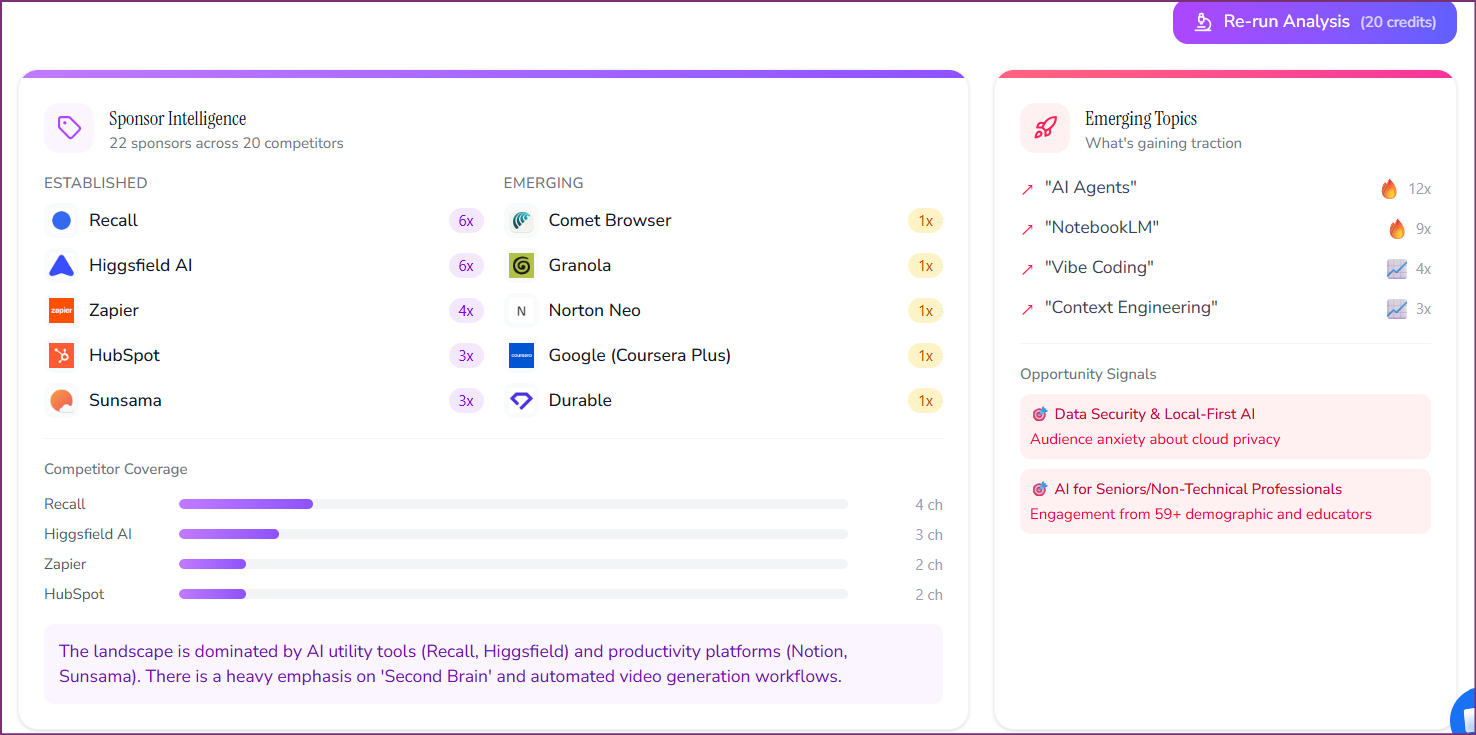The height and width of the screenshot is (735, 1476).
Task: Click the Higgsfield AI triangle logo
Action: pyautogui.click(x=61, y=265)
